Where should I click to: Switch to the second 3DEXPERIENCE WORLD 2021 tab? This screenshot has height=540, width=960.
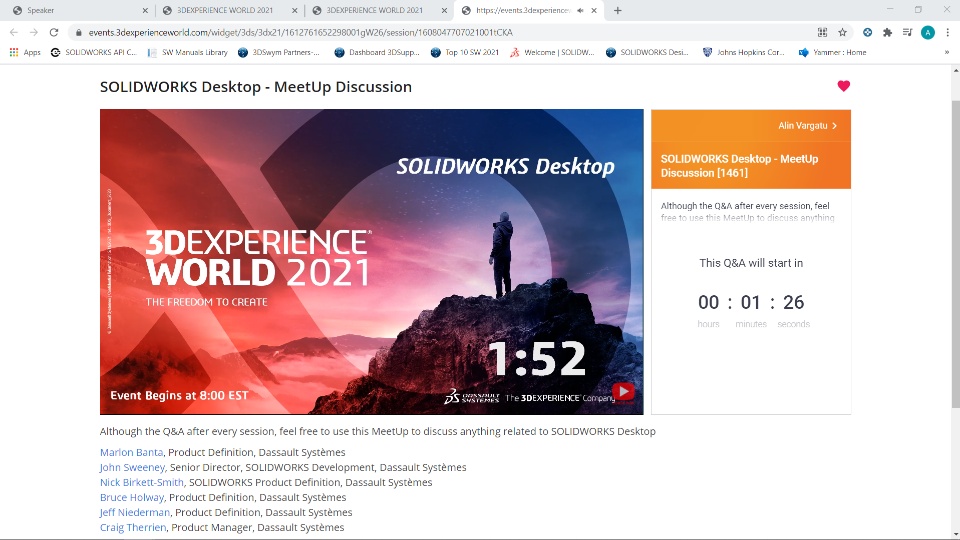pos(379,10)
